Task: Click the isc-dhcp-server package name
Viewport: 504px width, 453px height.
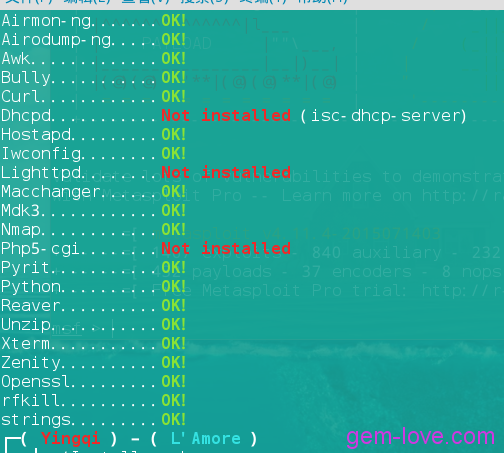Action: pyautogui.click(x=388, y=116)
